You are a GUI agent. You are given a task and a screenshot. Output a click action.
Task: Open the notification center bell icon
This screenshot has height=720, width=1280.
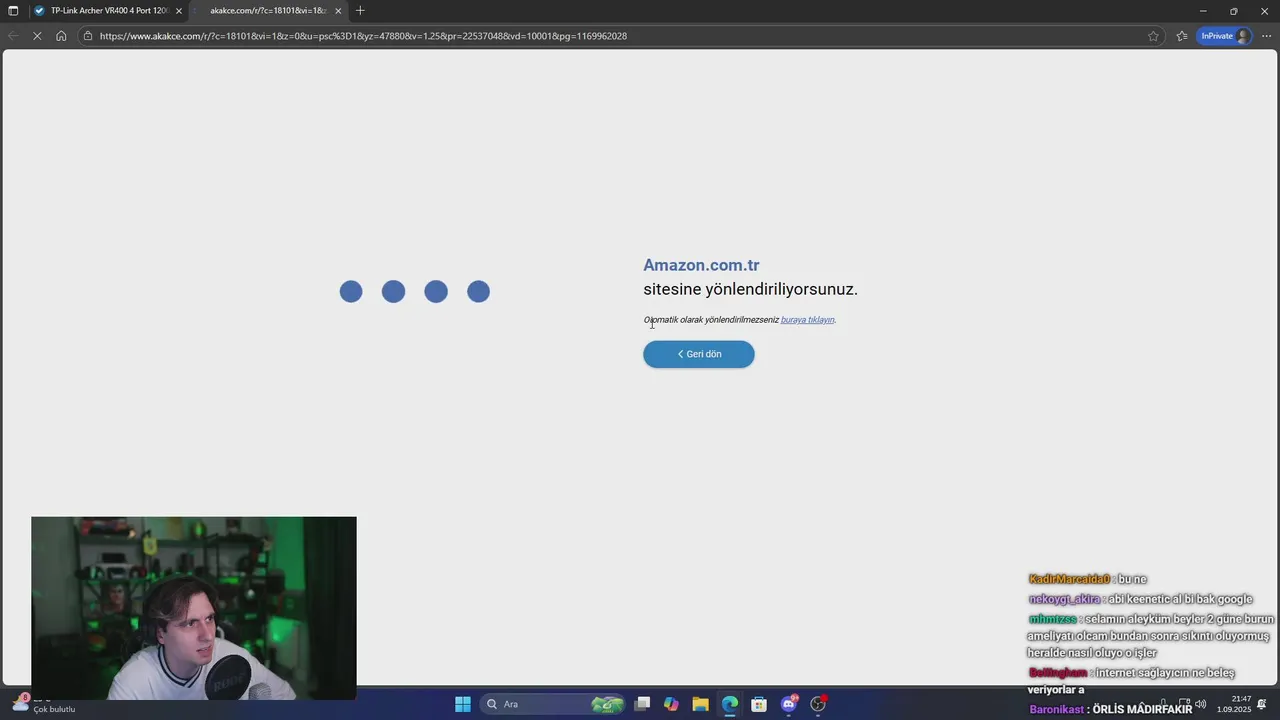coord(1262,704)
